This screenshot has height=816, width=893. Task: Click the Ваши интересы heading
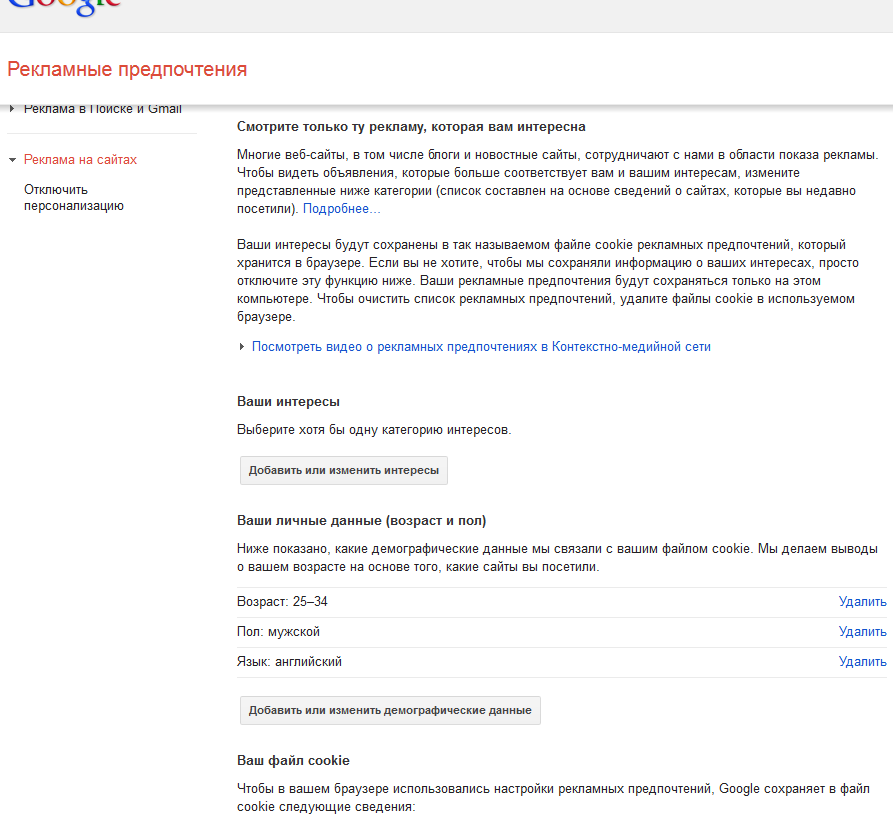pyautogui.click(x=288, y=402)
